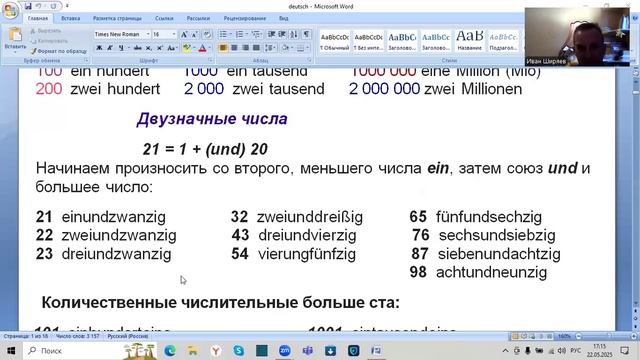The width and height of the screenshot is (640, 360).
Task: Apply Без интервала style
Action: click(x=368, y=41)
